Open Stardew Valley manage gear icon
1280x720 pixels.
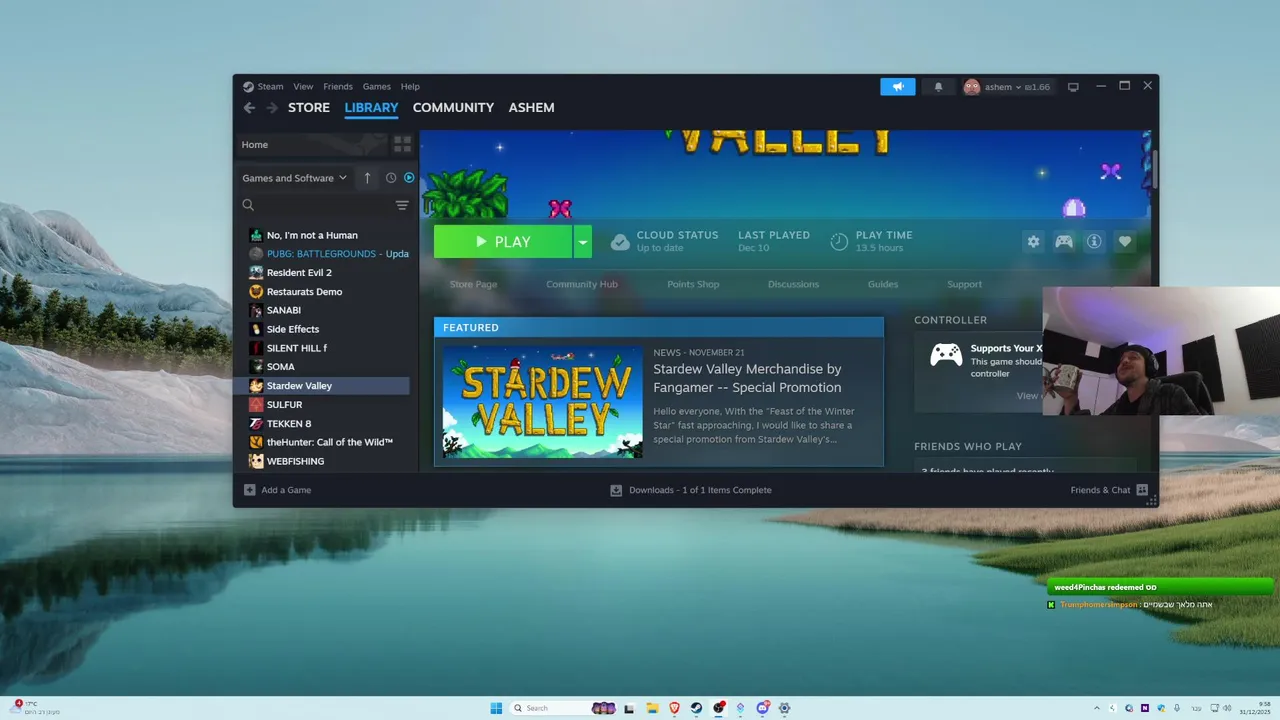coord(1033,241)
